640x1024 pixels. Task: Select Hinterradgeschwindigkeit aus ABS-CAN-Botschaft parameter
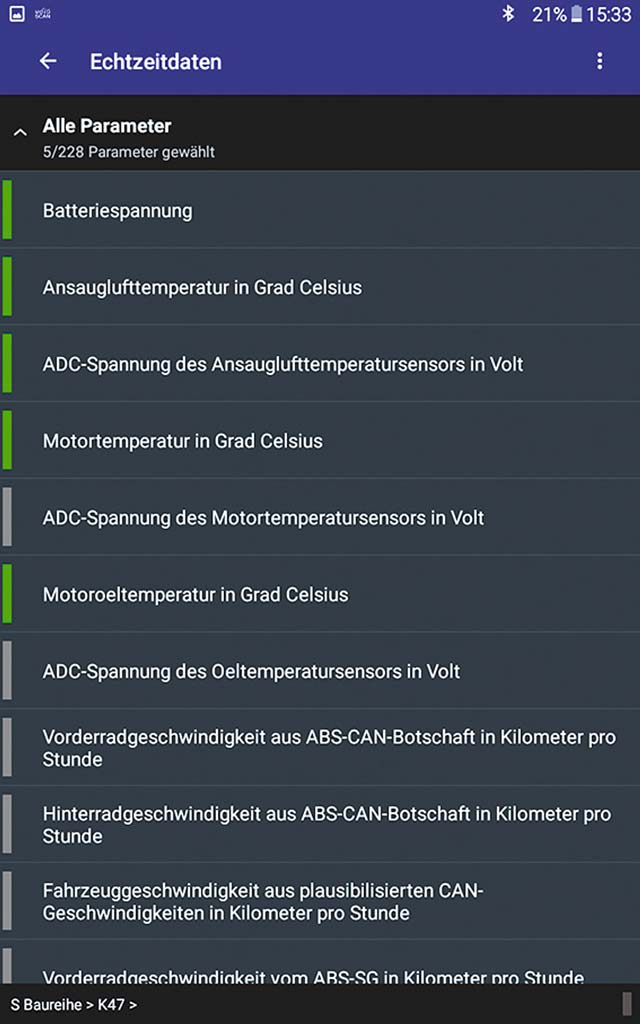(320, 824)
